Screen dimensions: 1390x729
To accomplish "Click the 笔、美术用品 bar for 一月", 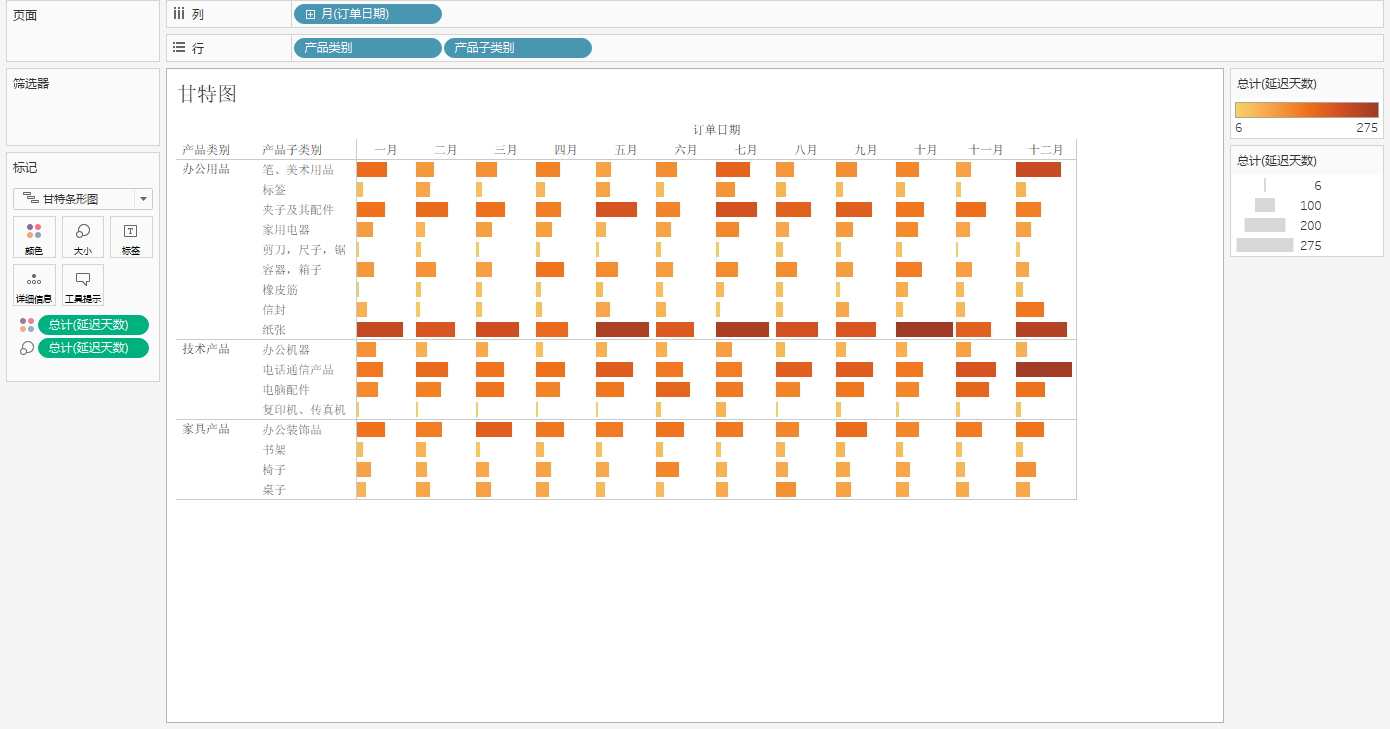I will 371,170.
